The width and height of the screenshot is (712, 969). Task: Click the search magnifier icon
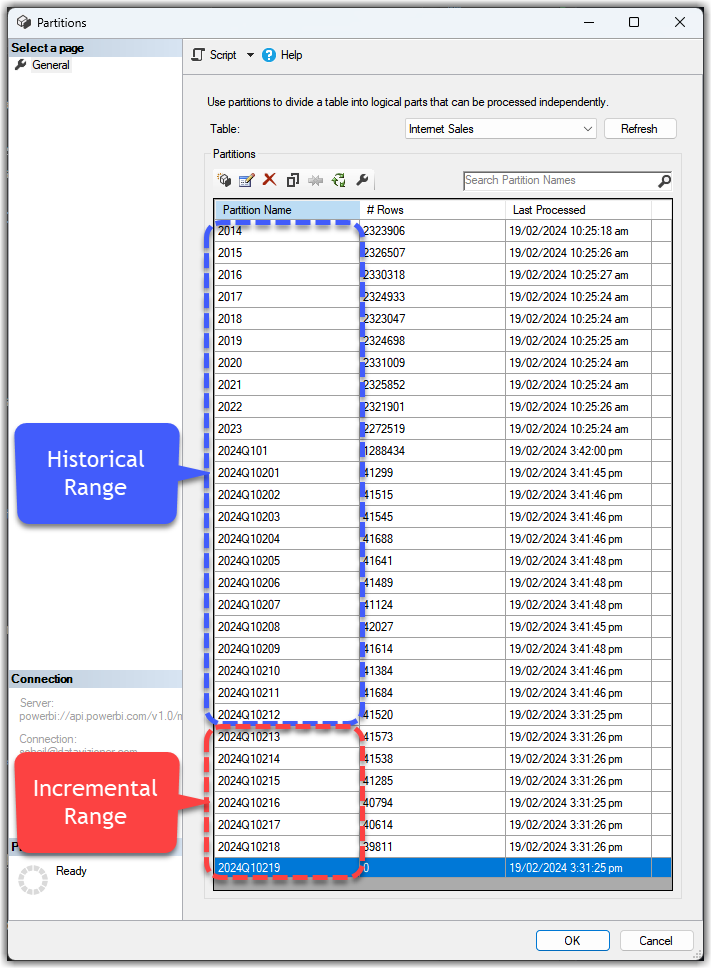click(x=664, y=181)
